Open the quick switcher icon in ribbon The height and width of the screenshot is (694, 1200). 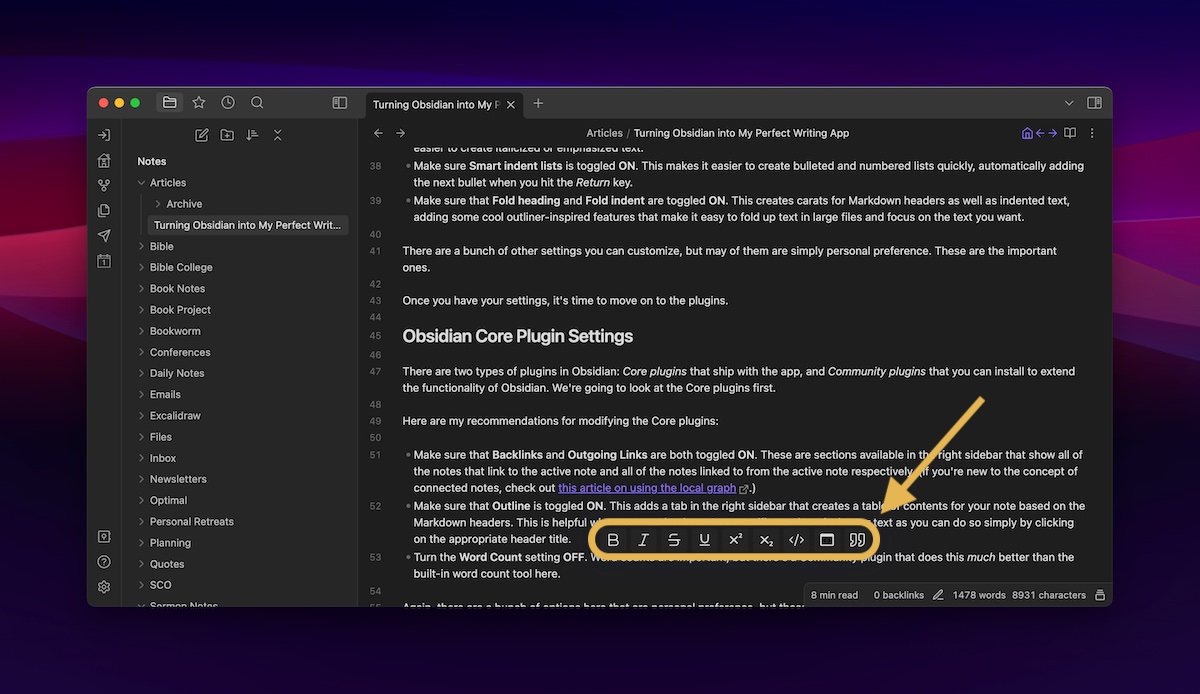point(104,135)
